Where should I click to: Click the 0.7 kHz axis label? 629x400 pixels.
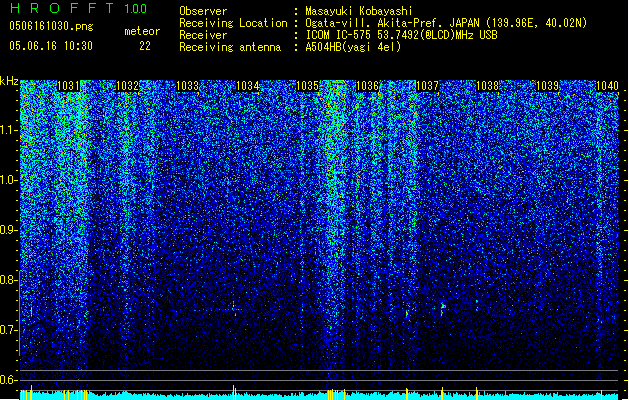tap(8, 330)
